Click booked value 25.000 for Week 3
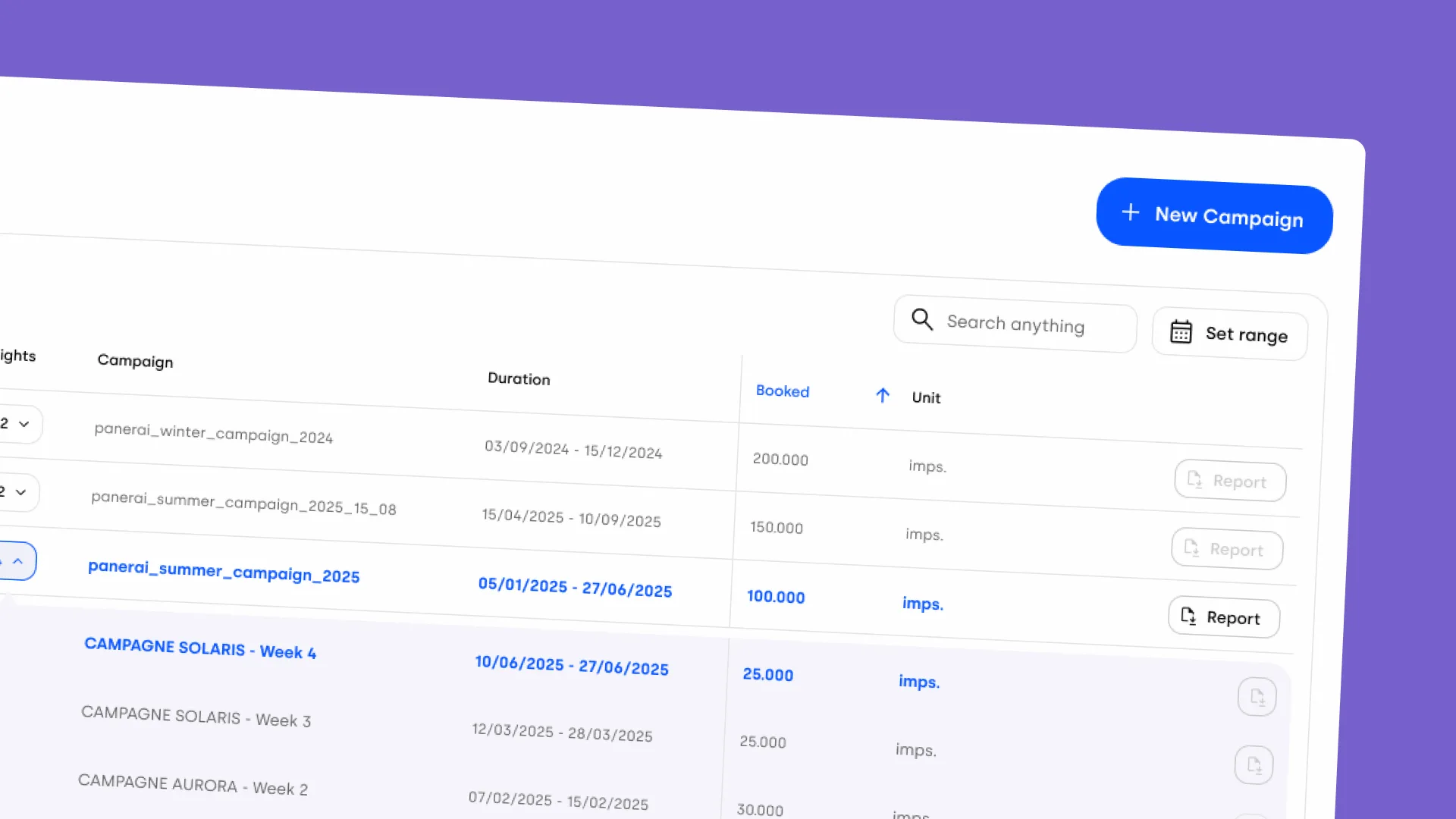This screenshot has height=819, width=1456. [763, 742]
